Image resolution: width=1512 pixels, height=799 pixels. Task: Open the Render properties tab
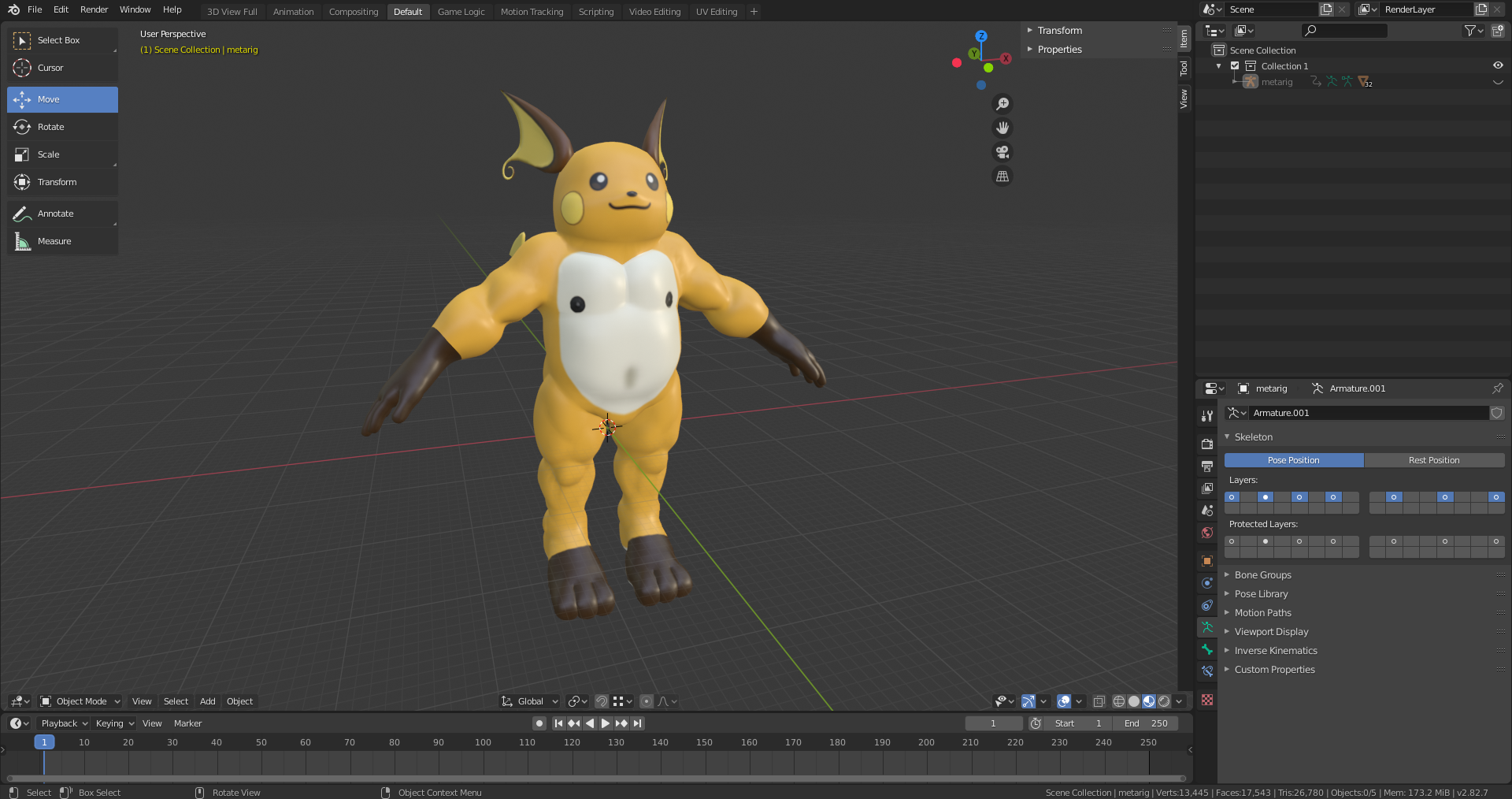1206,444
